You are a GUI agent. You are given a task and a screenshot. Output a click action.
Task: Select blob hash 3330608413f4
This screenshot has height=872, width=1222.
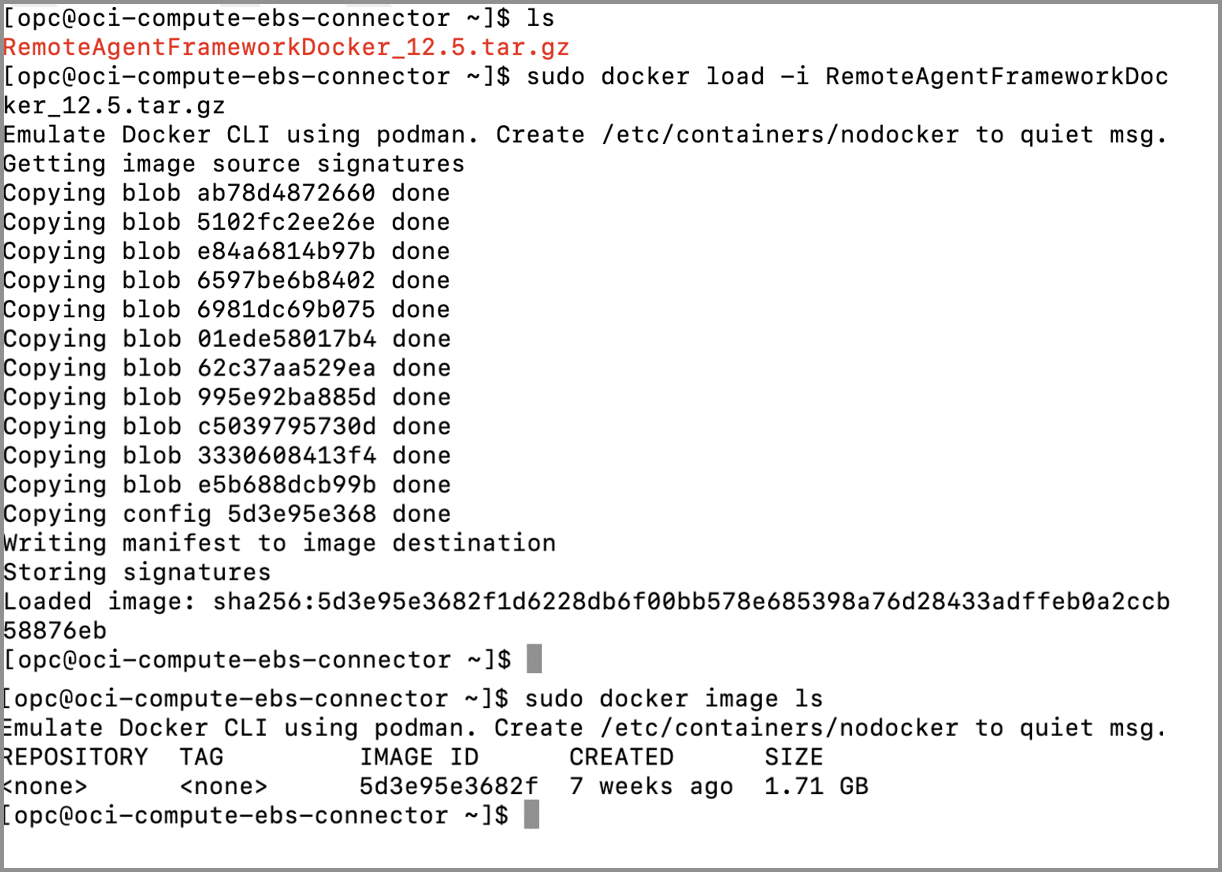pyautogui.click(x=286, y=455)
